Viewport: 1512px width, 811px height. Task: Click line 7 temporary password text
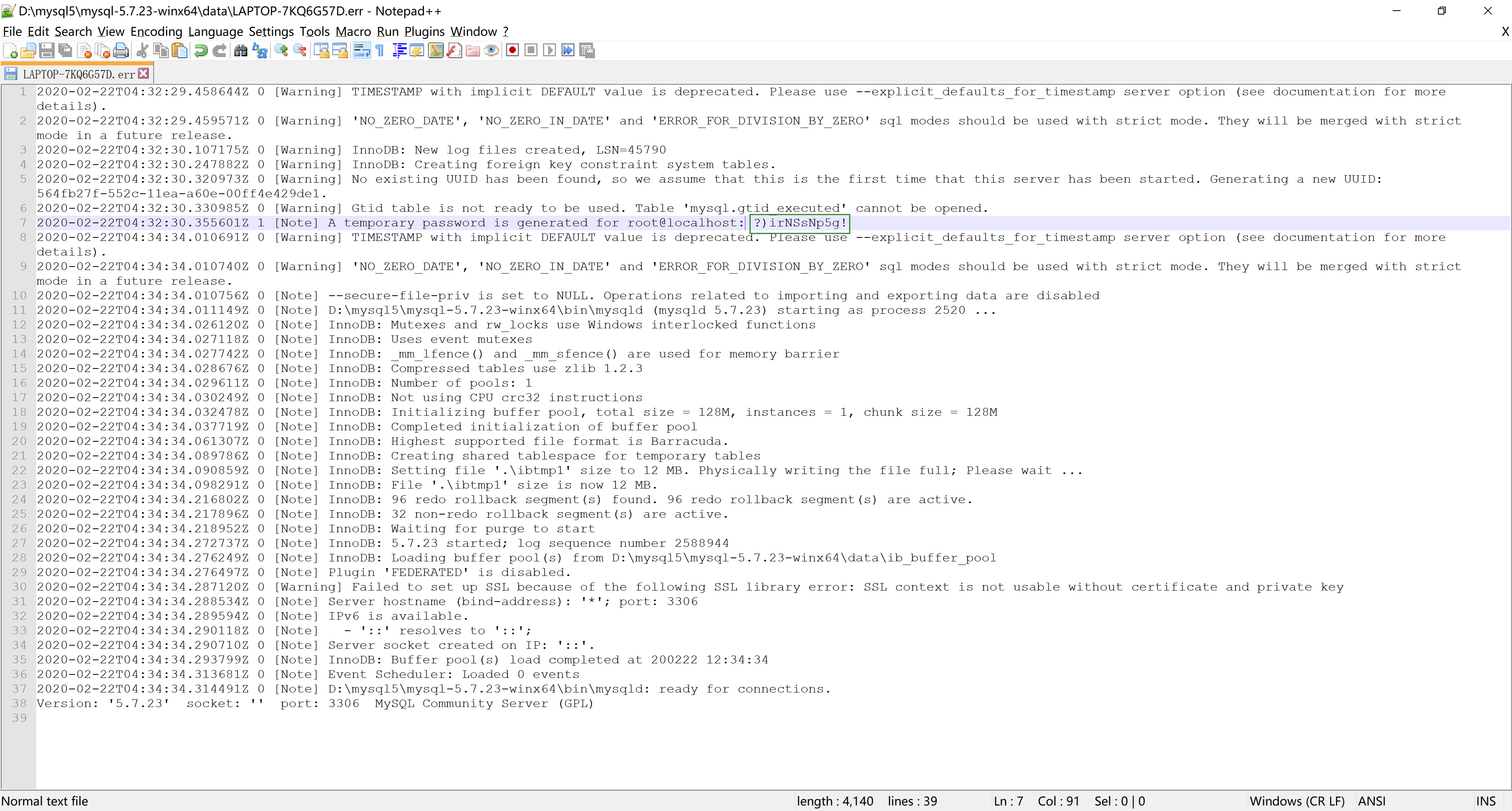coord(799,223)
